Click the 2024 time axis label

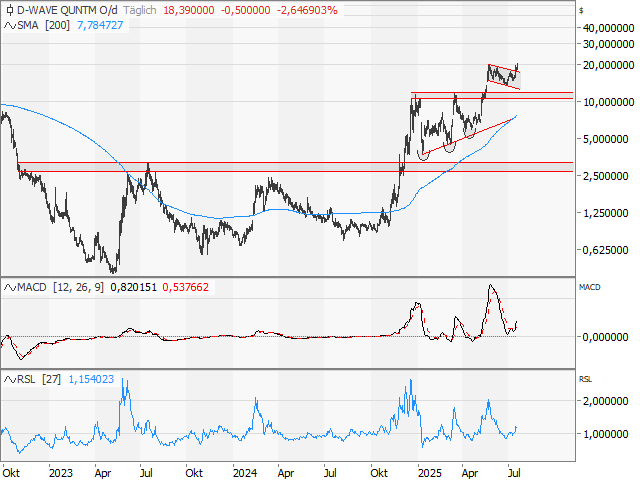click(x=245, y=473)
